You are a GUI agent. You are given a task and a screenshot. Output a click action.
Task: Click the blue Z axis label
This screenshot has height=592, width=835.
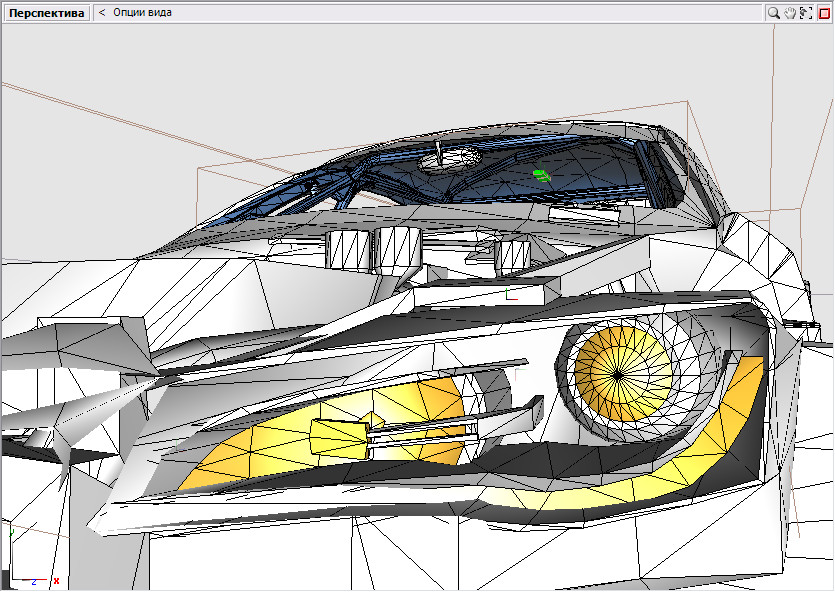(x=33, y=581)
